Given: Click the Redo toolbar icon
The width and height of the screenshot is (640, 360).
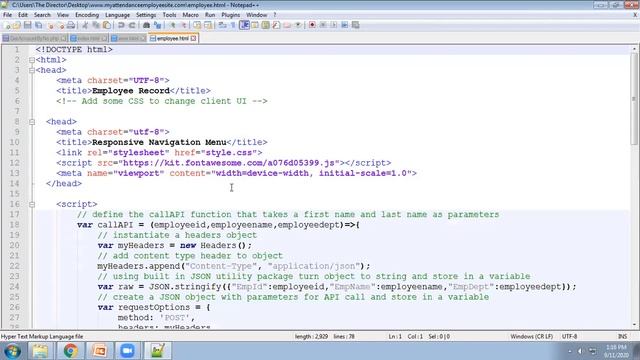Looking at the screenshot, I should tap(132, 25).
